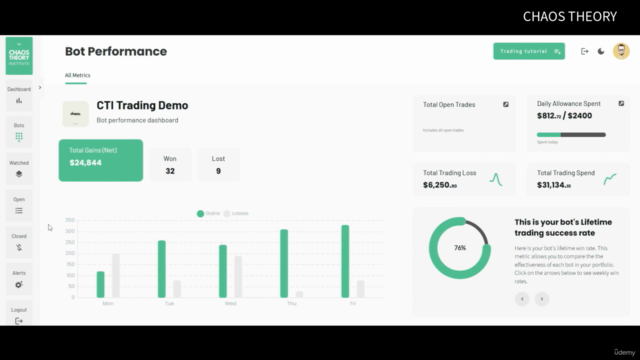The image size is (640, 360).
Task: Go to previous weekly win rate
Action: click(522, 299)
